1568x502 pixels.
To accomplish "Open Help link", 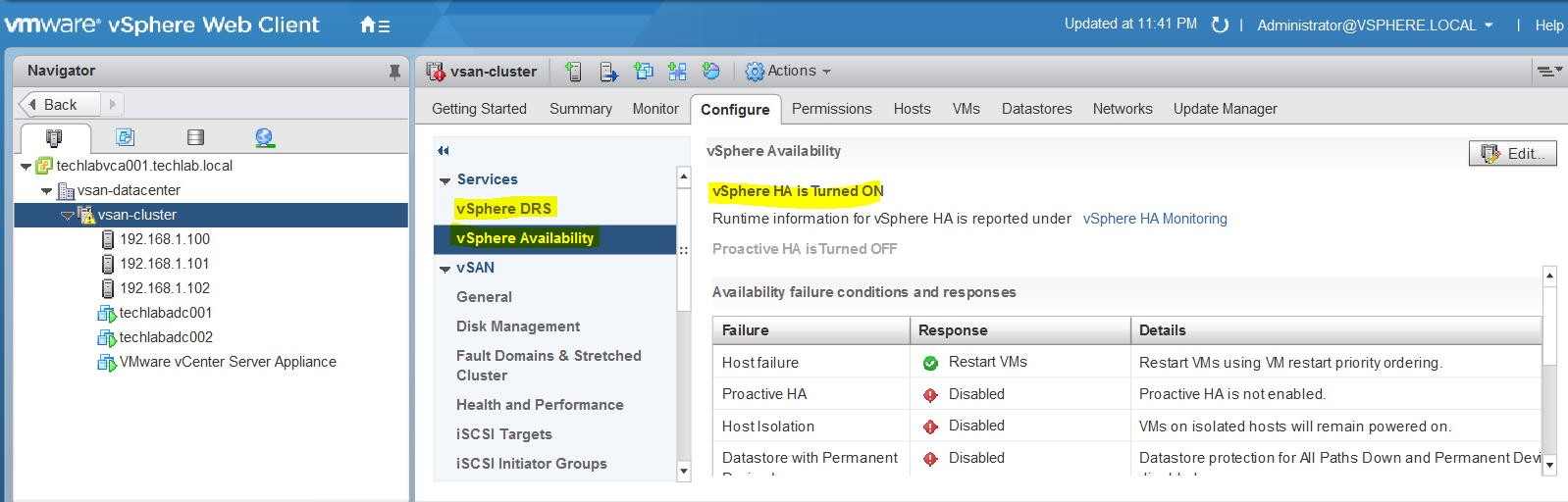I will (x=1549, y=25).
